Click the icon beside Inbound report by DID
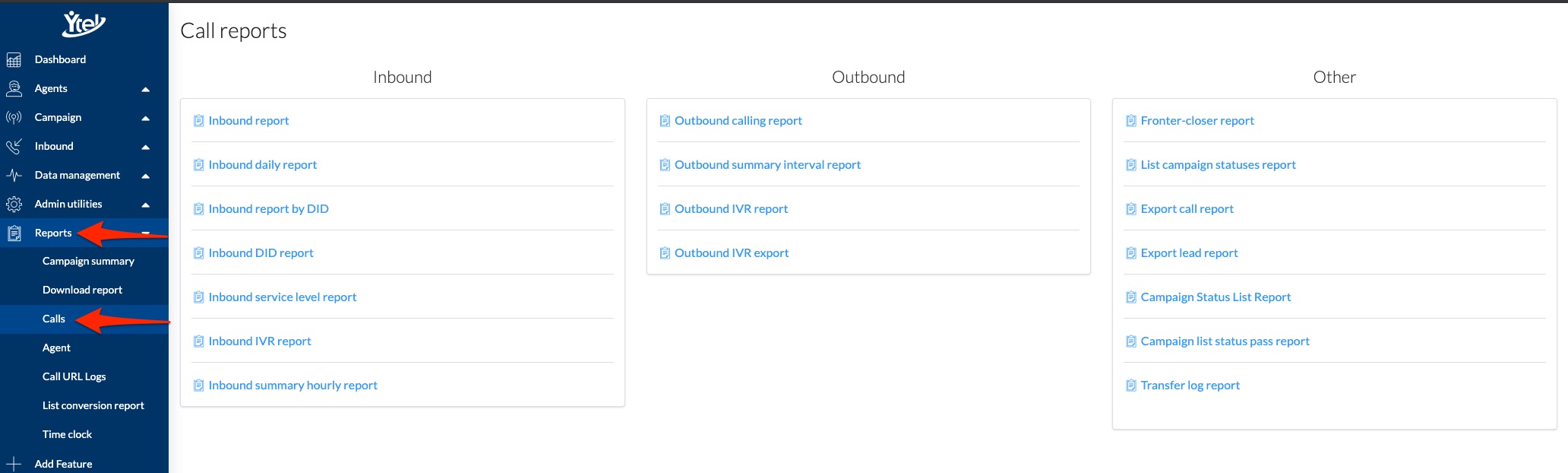This screenshot has width=1568, height=473. pyautogui.click(x=198, y=208)
